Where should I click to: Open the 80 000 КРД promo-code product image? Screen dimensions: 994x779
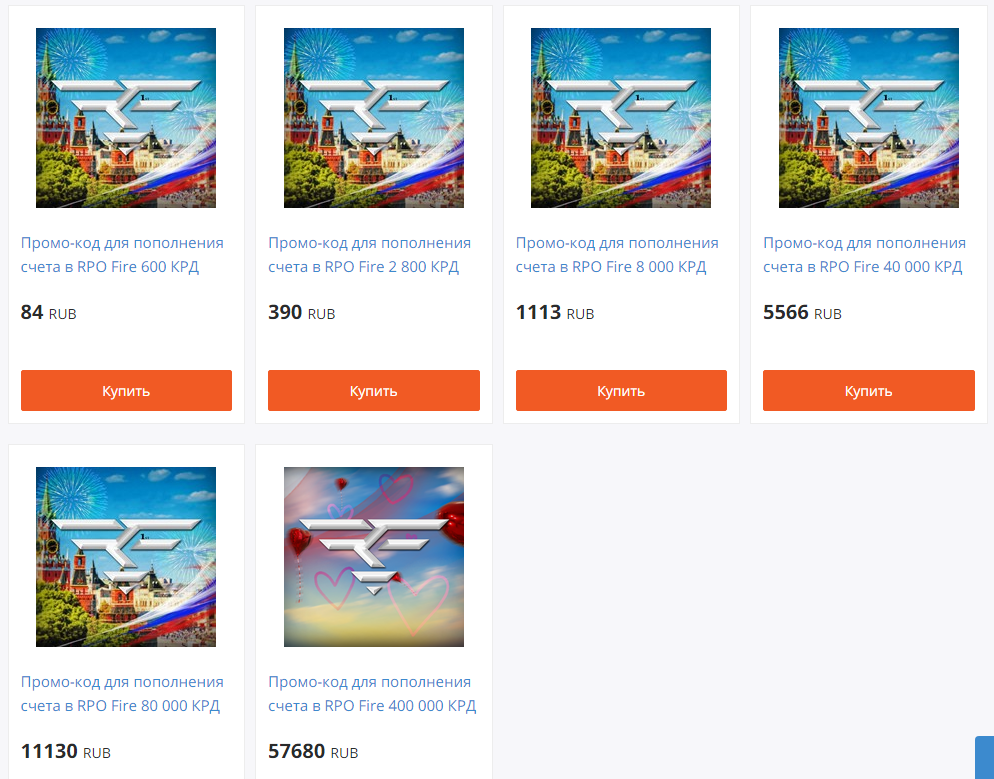click(126, 557)
